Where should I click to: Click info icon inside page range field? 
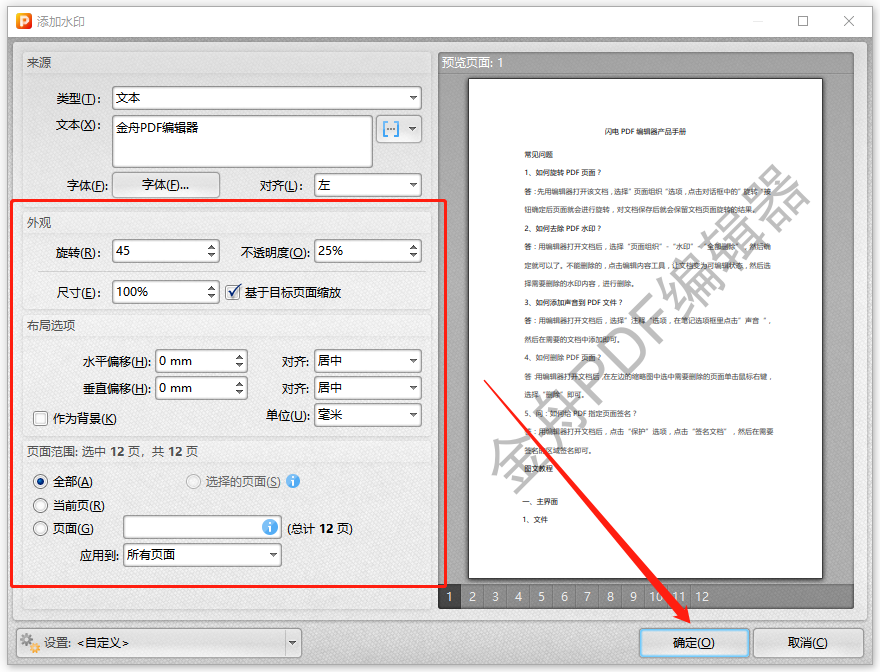(x=270, y=527)
